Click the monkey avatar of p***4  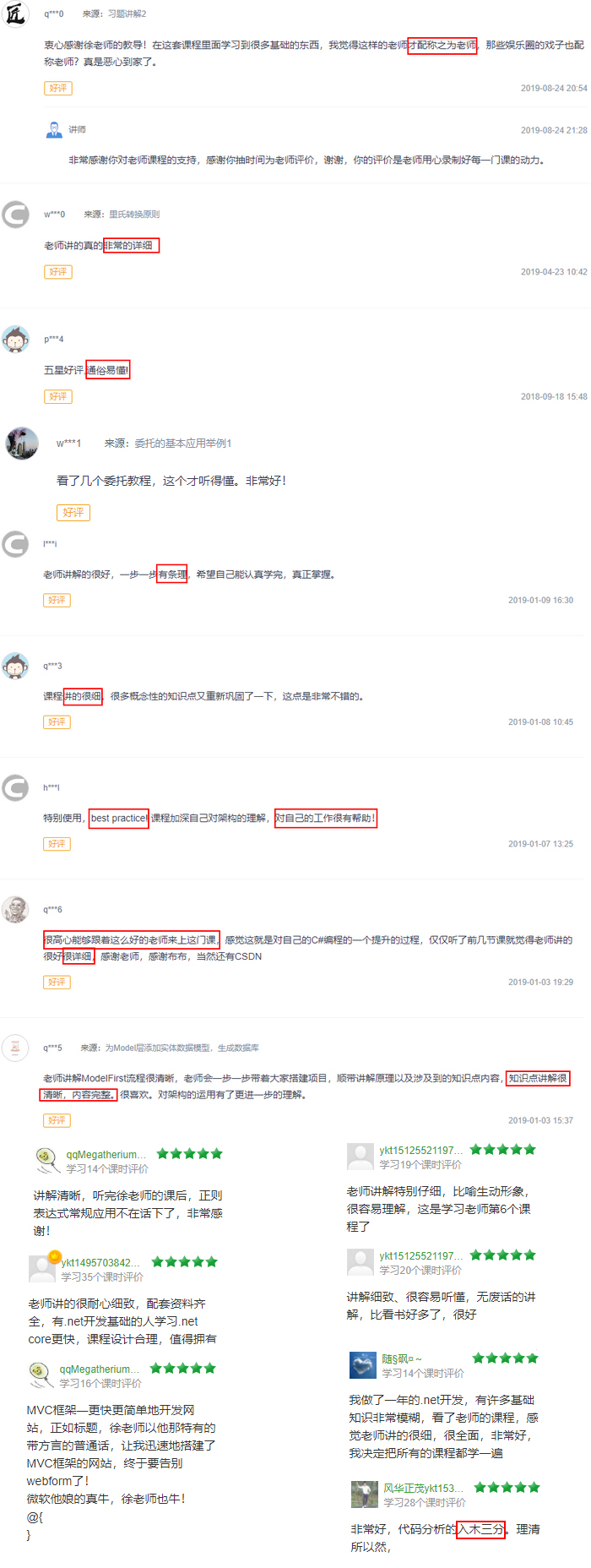15,339
